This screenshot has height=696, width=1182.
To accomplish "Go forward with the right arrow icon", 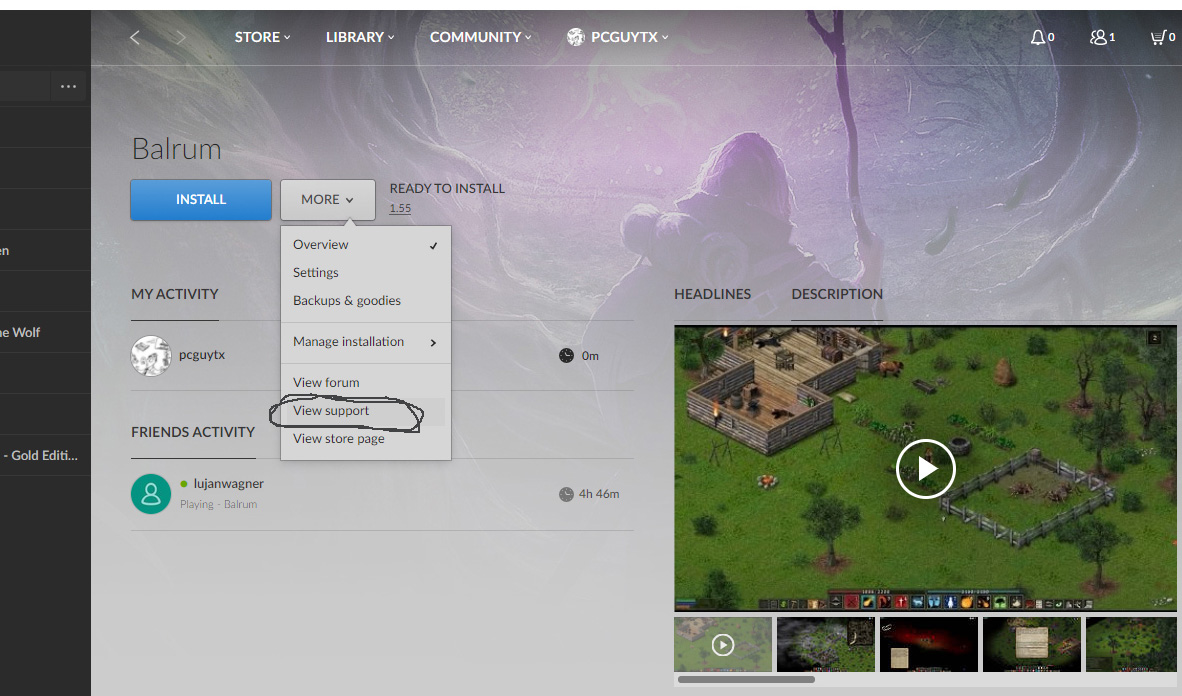I will point(180,37).
